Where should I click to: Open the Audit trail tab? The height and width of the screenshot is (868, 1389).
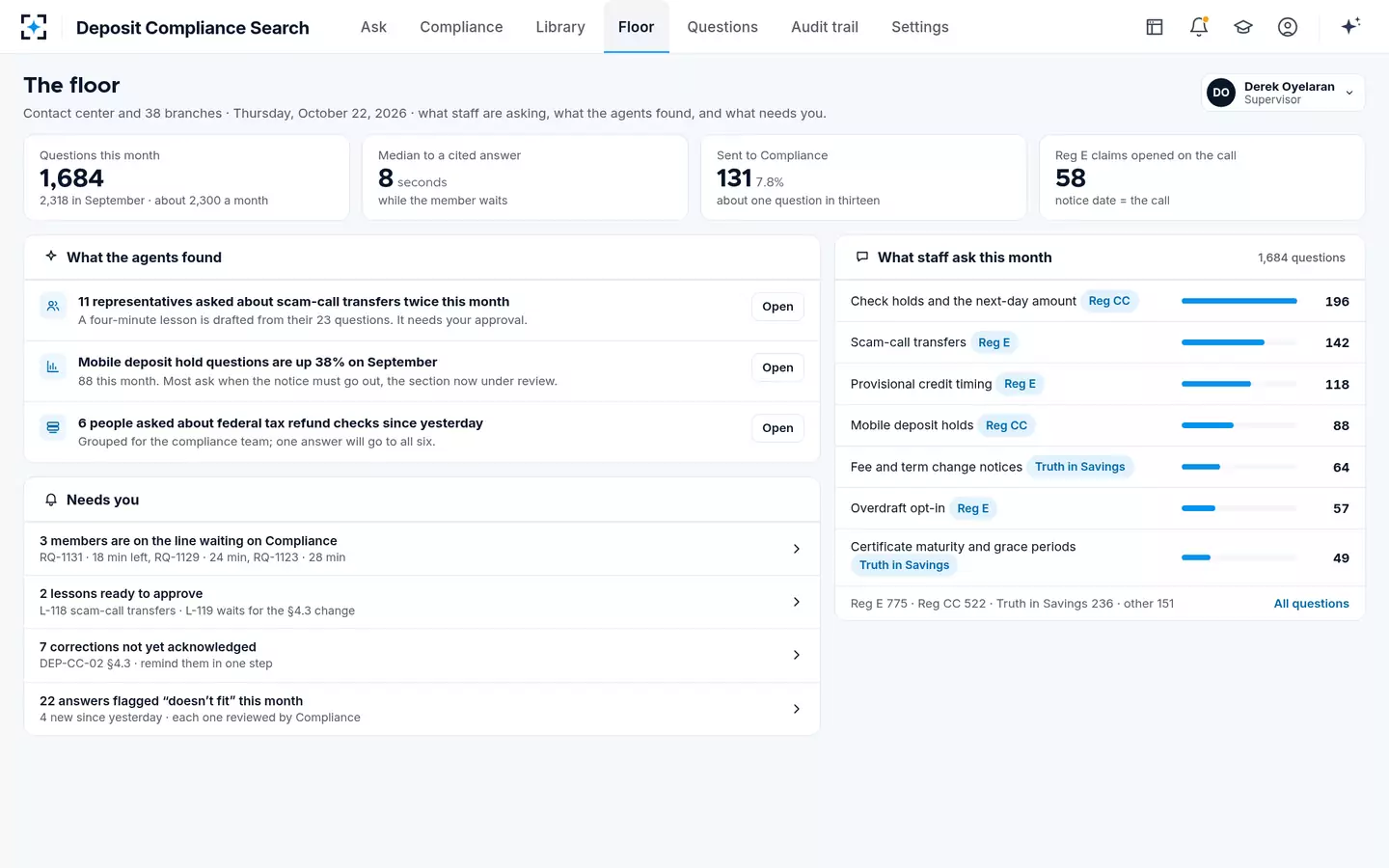tap(825, 27)
